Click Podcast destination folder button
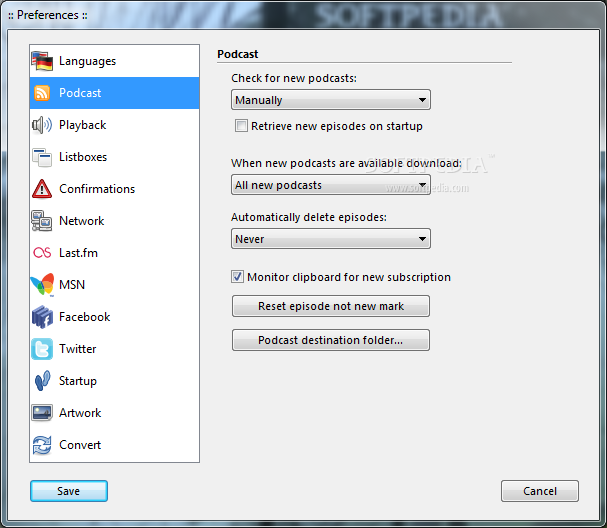Viewport: 607px width, 528px height. coord(331,340)
